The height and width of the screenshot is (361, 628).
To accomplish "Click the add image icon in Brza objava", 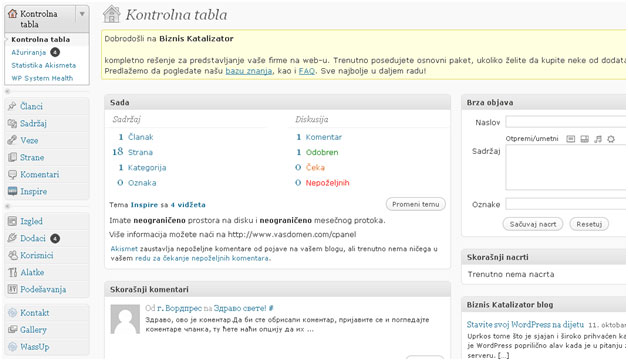I will coord(571,139).
